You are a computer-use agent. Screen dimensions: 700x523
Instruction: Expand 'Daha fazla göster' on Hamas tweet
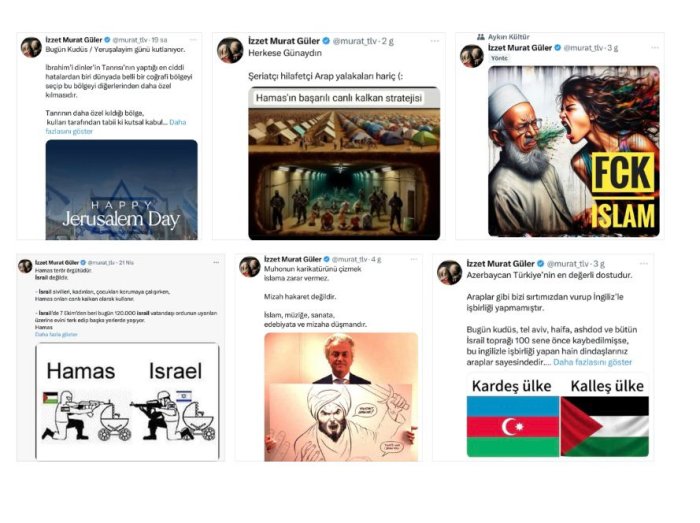tap(56, 334)
